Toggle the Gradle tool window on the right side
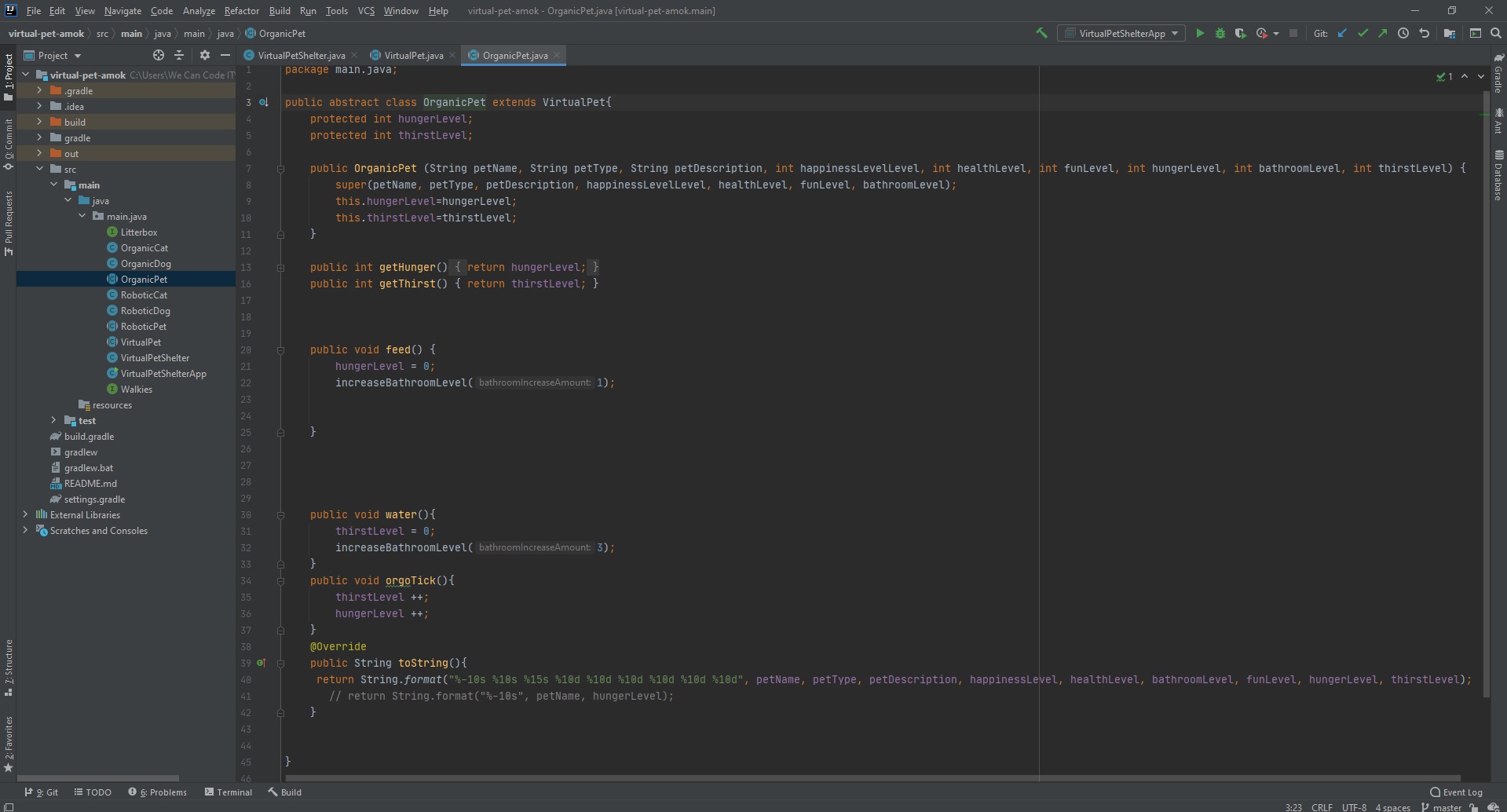This screenshot has height=812, width=1507. point(1498,73)
